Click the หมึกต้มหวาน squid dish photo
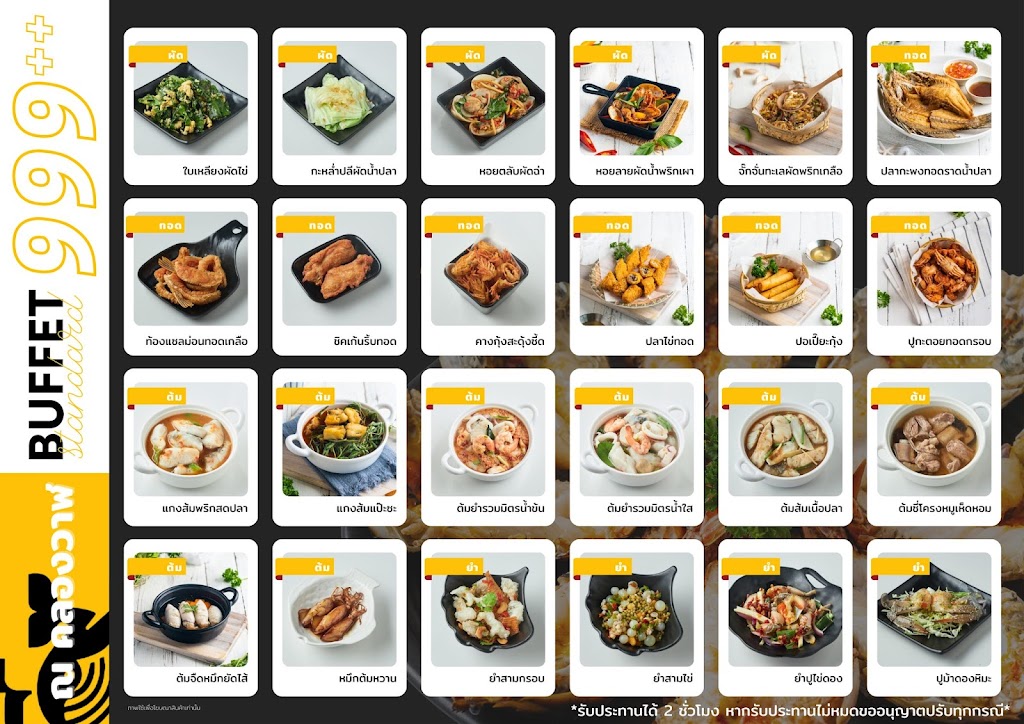1024x724 pixels. click(339, 609)
